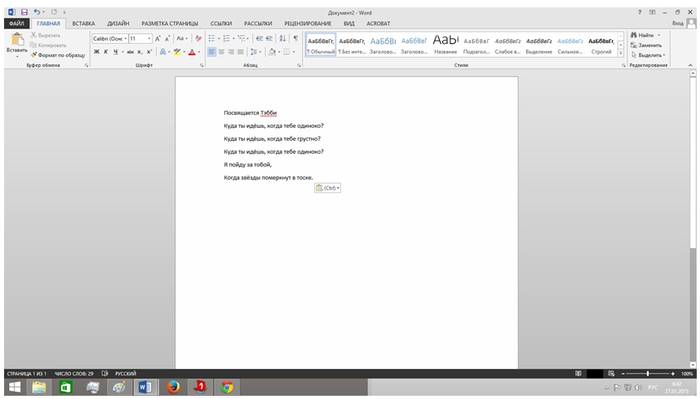The width and height of the screenshot is (700, 399).
Task: Open font size 11 dropdown
Action: point(149,39)
